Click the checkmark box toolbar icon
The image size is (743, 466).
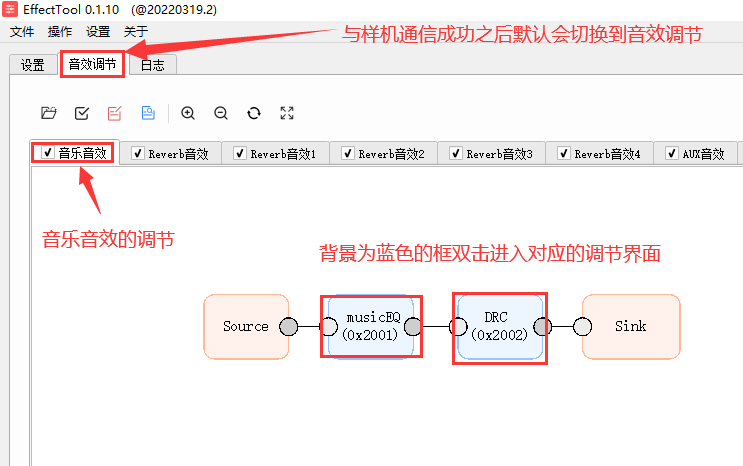tap(82, 113)
